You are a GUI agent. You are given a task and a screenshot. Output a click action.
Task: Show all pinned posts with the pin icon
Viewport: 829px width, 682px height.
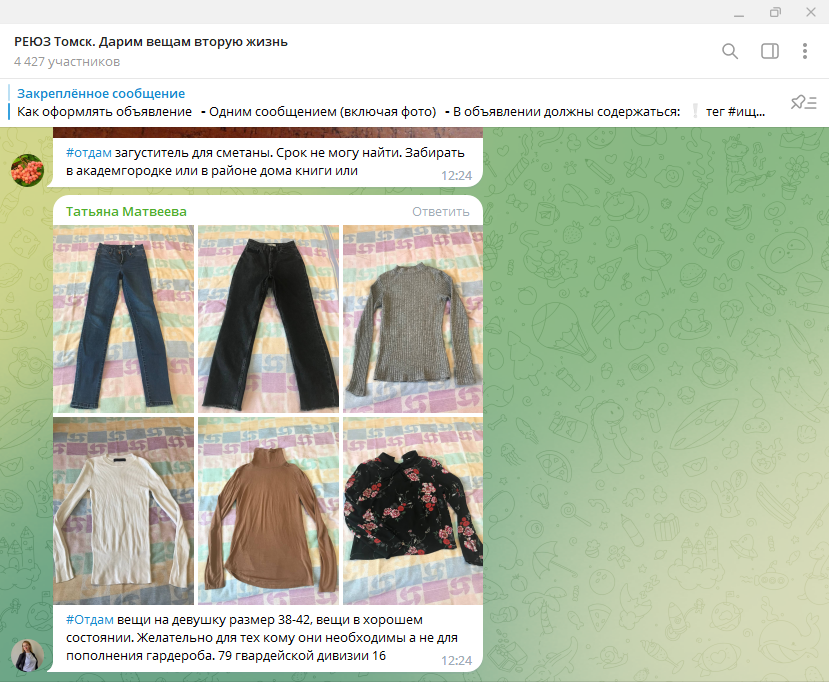[x=800, y=103]
